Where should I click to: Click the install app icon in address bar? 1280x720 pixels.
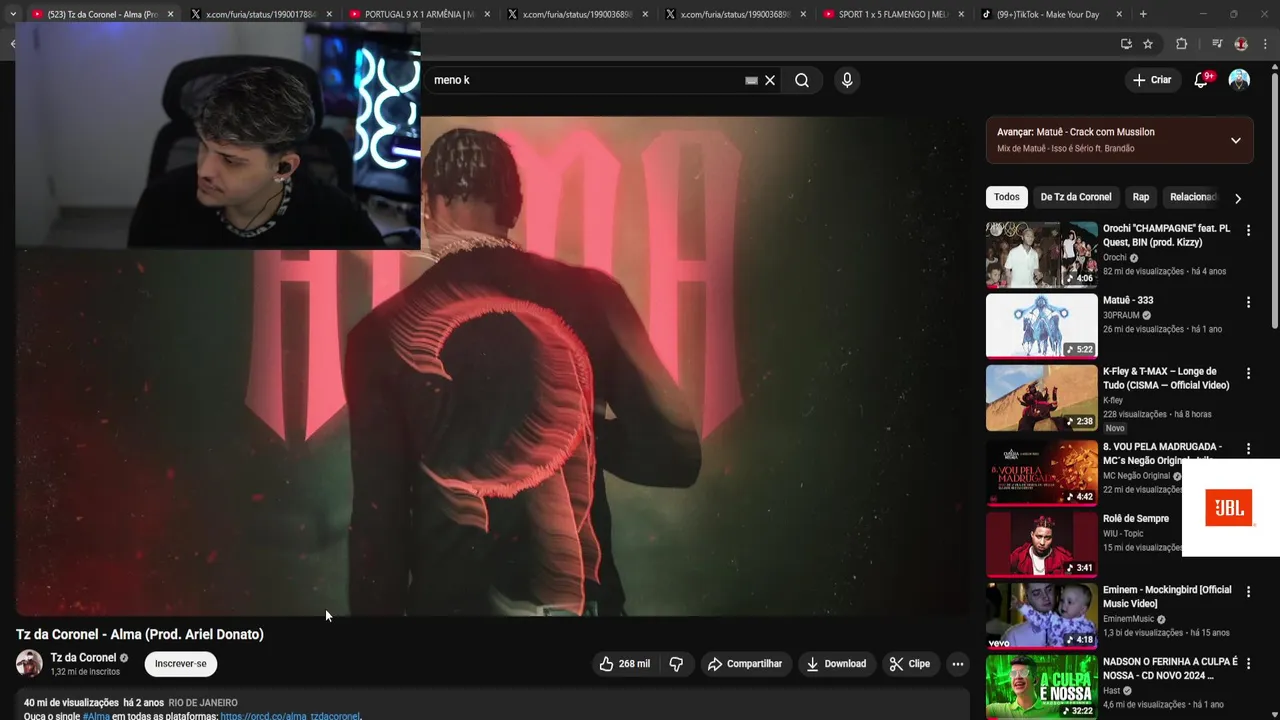[x=1126, y=44]
